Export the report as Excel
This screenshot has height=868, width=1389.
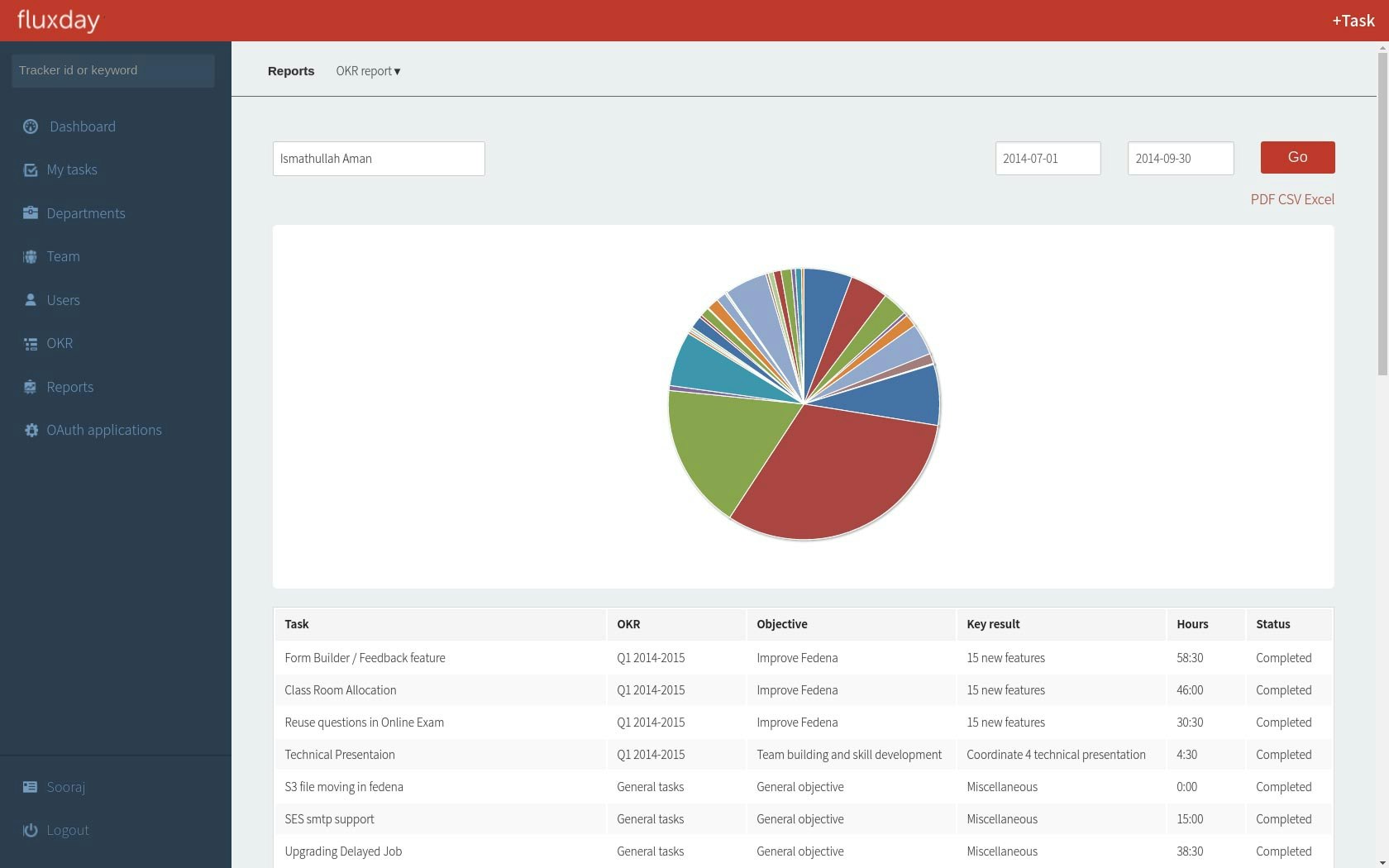pos(1320,199)
